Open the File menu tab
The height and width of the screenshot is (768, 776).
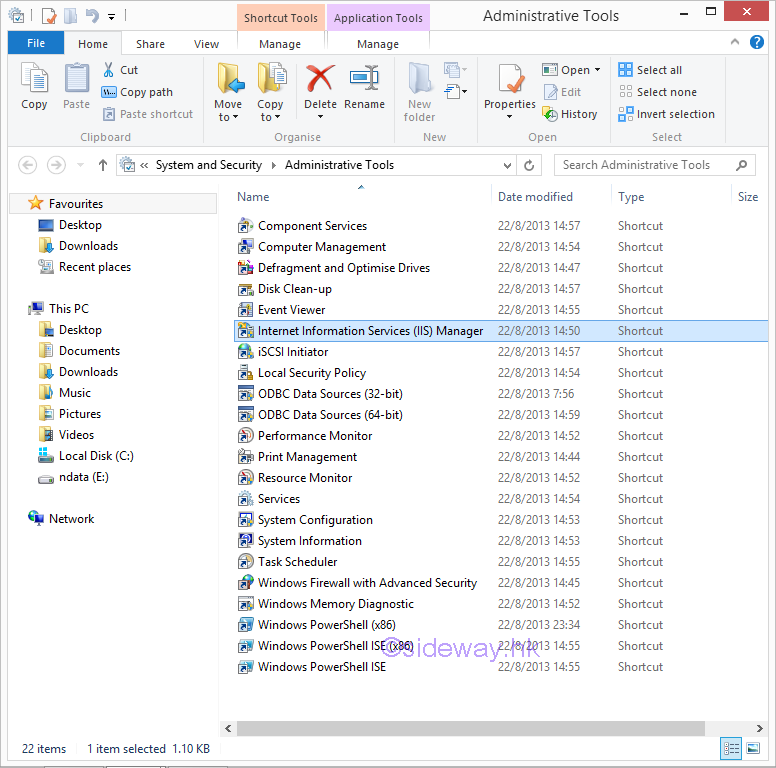(x=36, y=44)
